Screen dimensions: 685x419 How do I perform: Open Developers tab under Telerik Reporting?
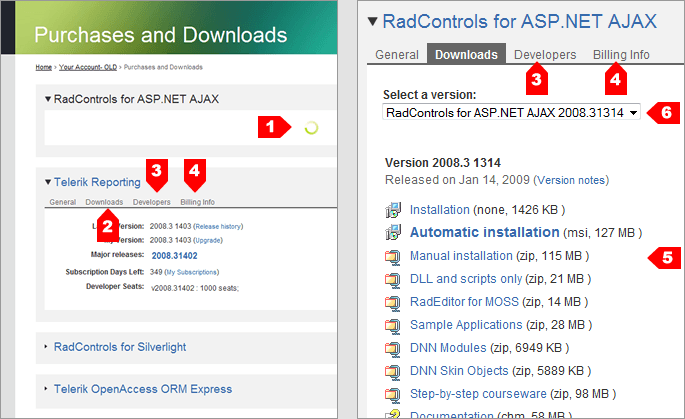click(152, 202)
